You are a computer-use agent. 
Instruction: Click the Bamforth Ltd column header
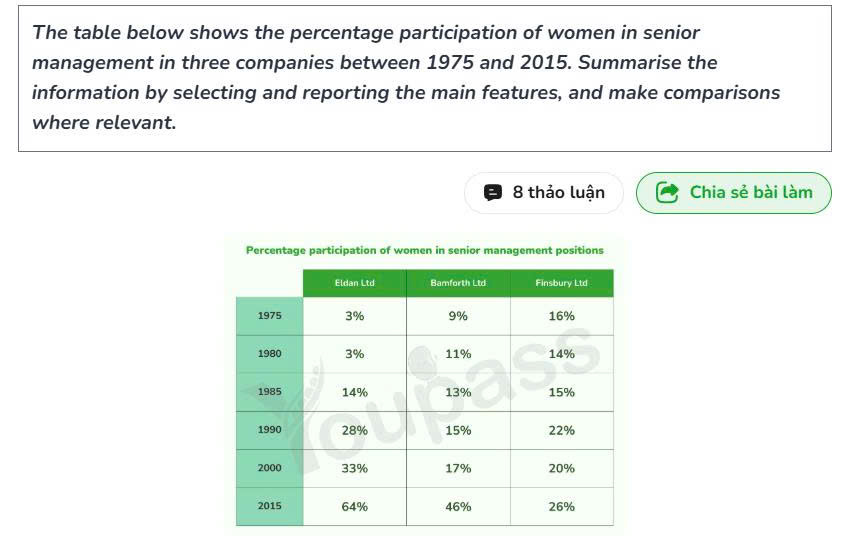(x=458, y=283)
